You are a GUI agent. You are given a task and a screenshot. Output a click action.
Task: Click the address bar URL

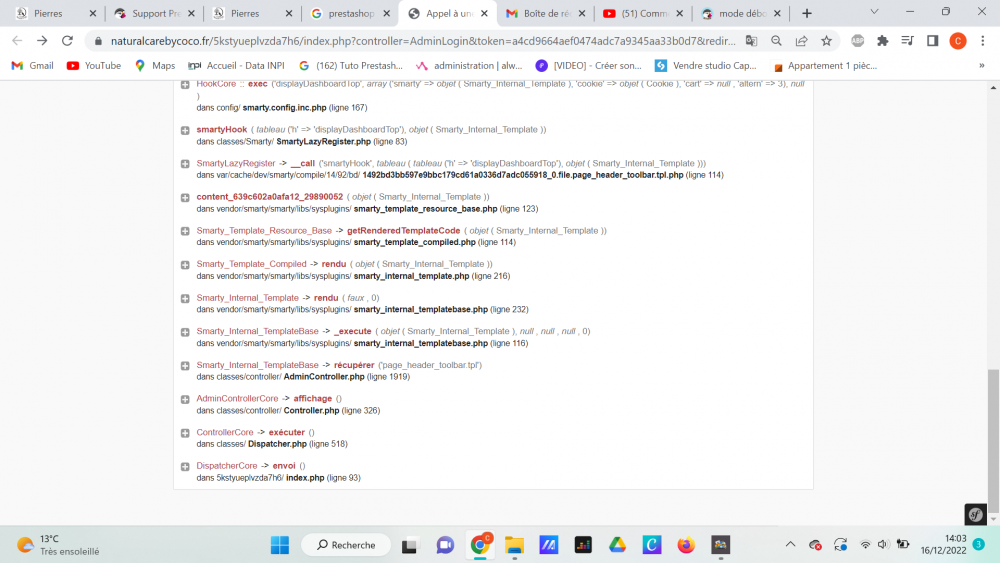422,41
